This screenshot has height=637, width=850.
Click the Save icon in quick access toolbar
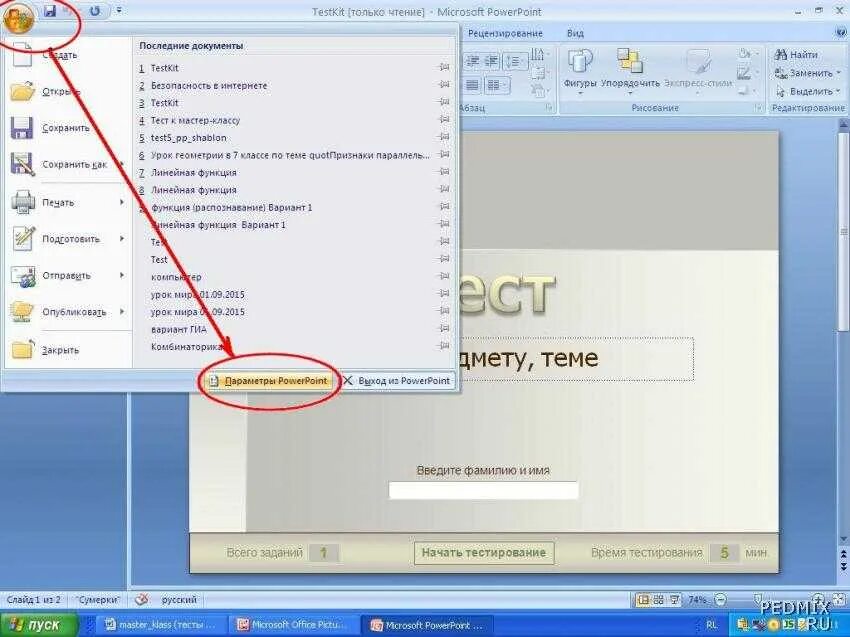pyautogui.click(x=50, y=11)
